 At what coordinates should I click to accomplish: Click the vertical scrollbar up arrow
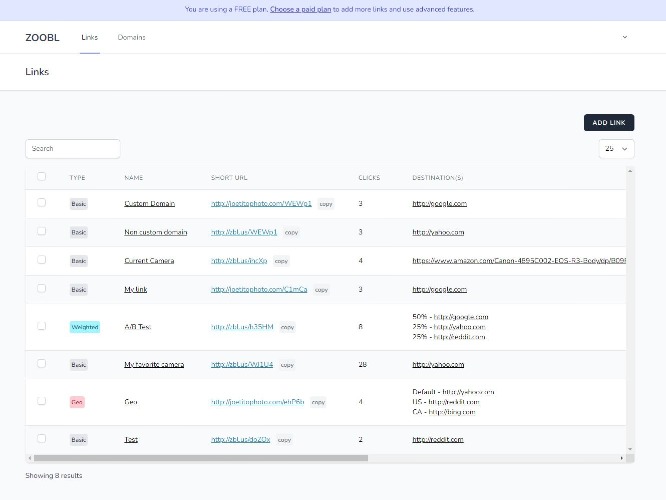click(x=630, y=171)
